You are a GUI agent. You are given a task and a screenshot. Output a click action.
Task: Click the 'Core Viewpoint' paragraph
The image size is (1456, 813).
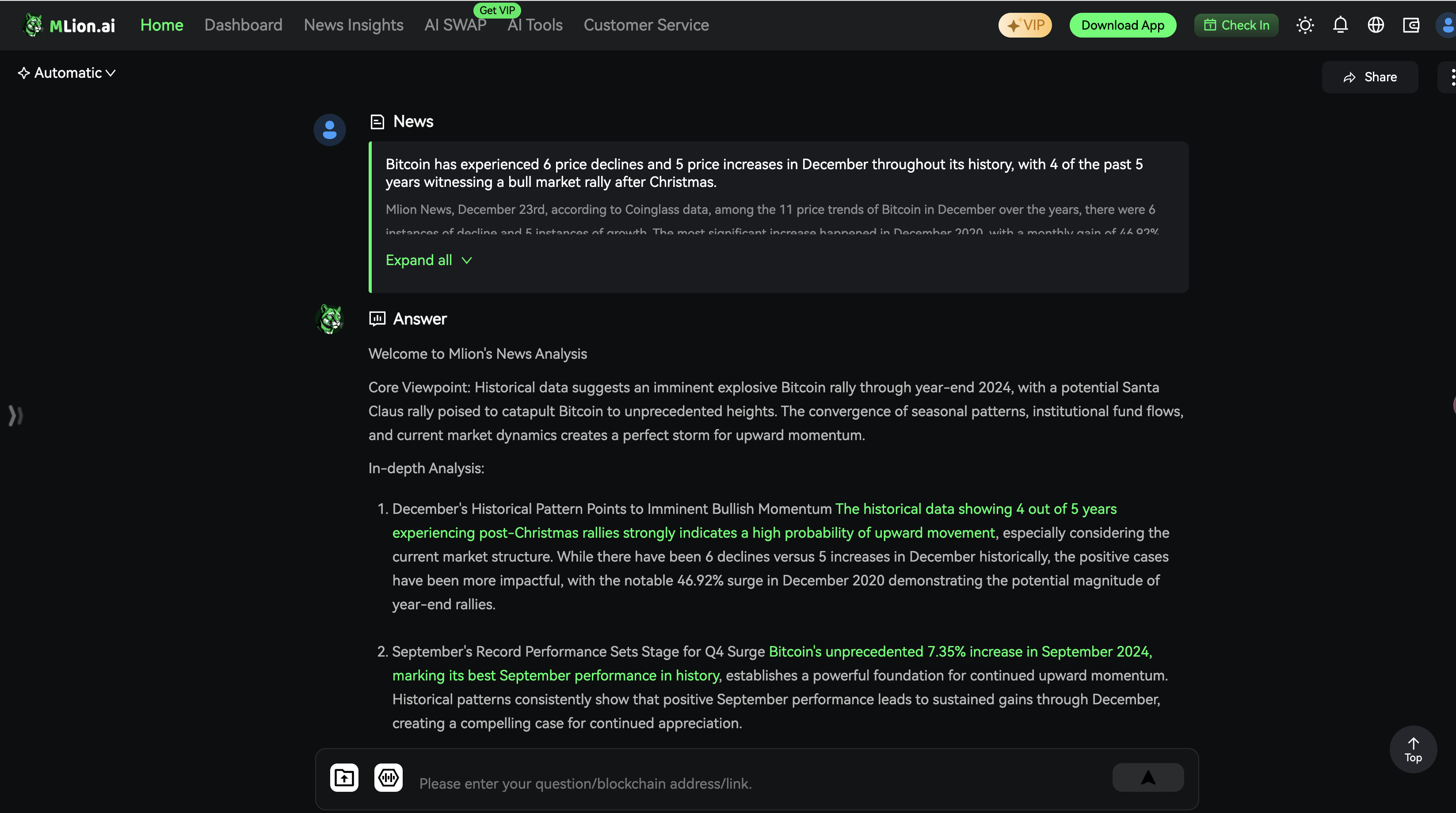776,411
